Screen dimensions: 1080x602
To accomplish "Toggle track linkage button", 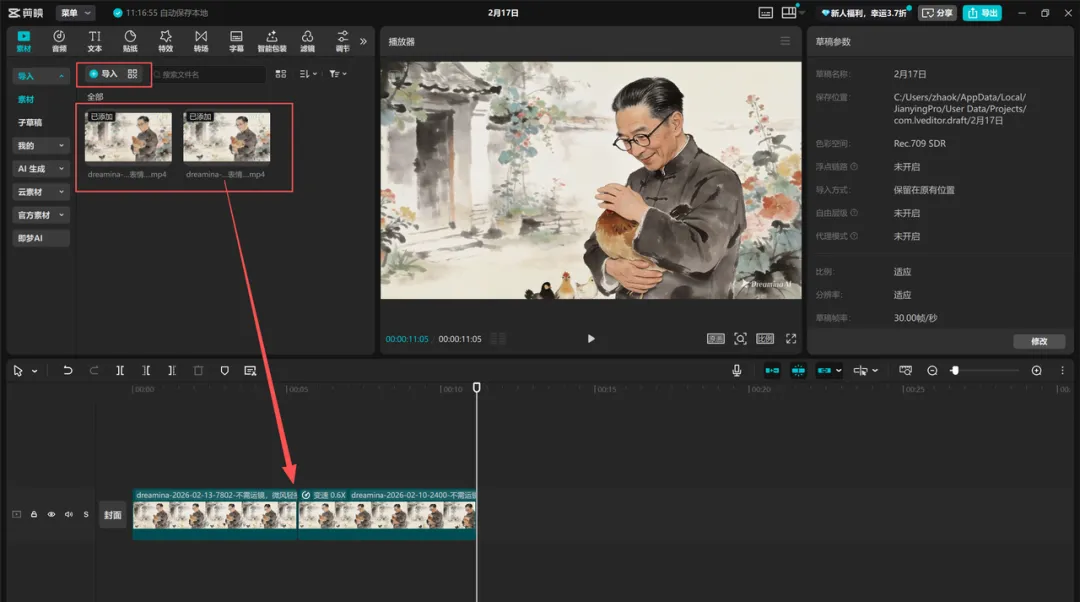I will [824, 371].
